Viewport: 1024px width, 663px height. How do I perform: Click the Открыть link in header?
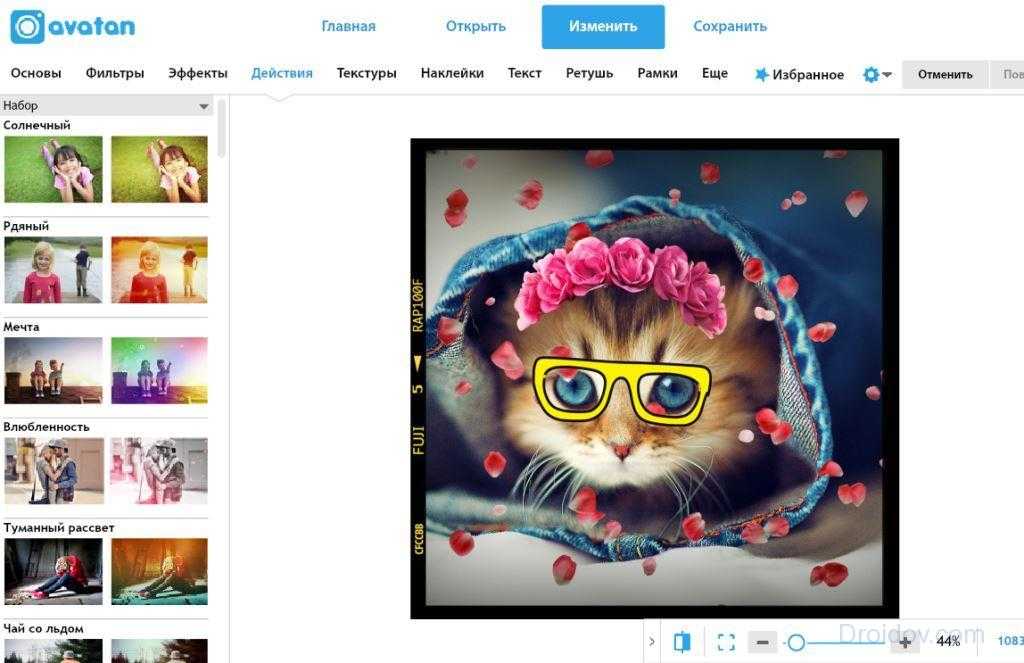[476, 27]
